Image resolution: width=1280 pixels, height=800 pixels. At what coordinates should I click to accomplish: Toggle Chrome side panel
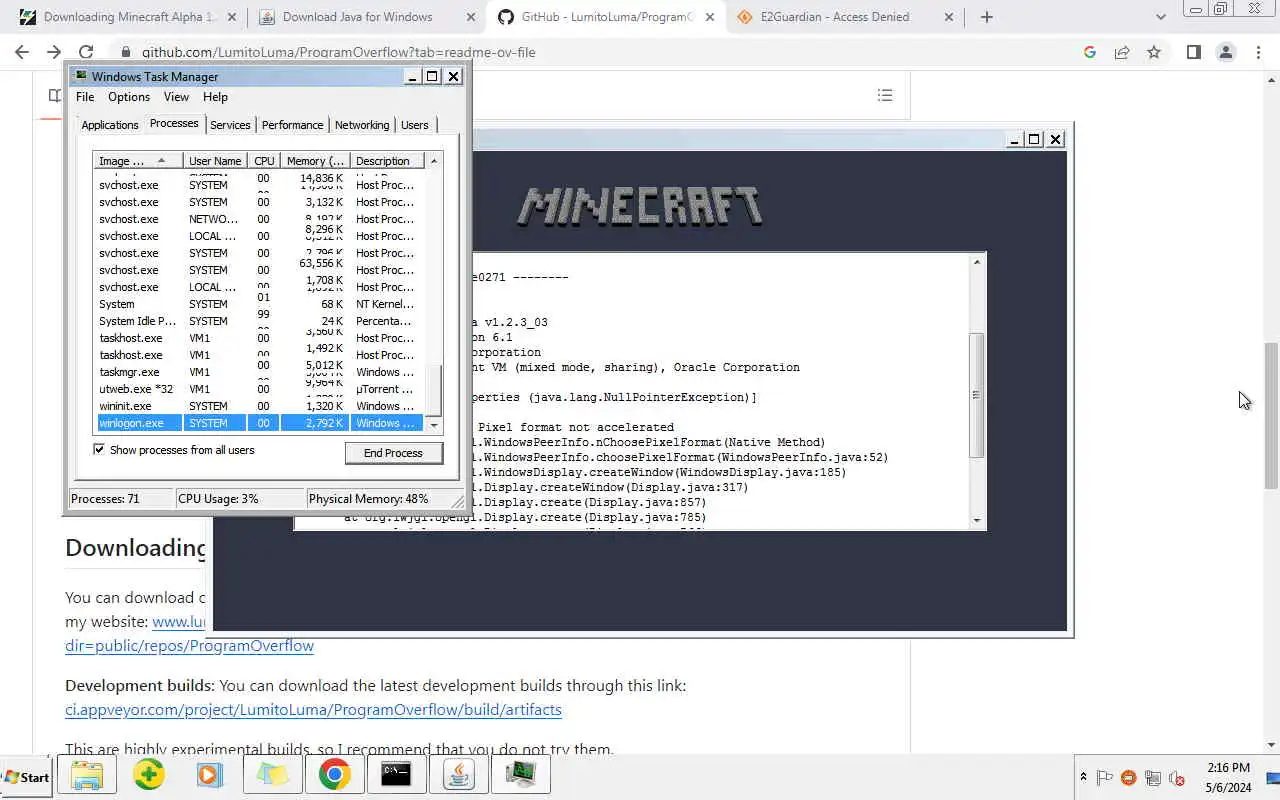pyautogui.click(x=1193, y=52)
